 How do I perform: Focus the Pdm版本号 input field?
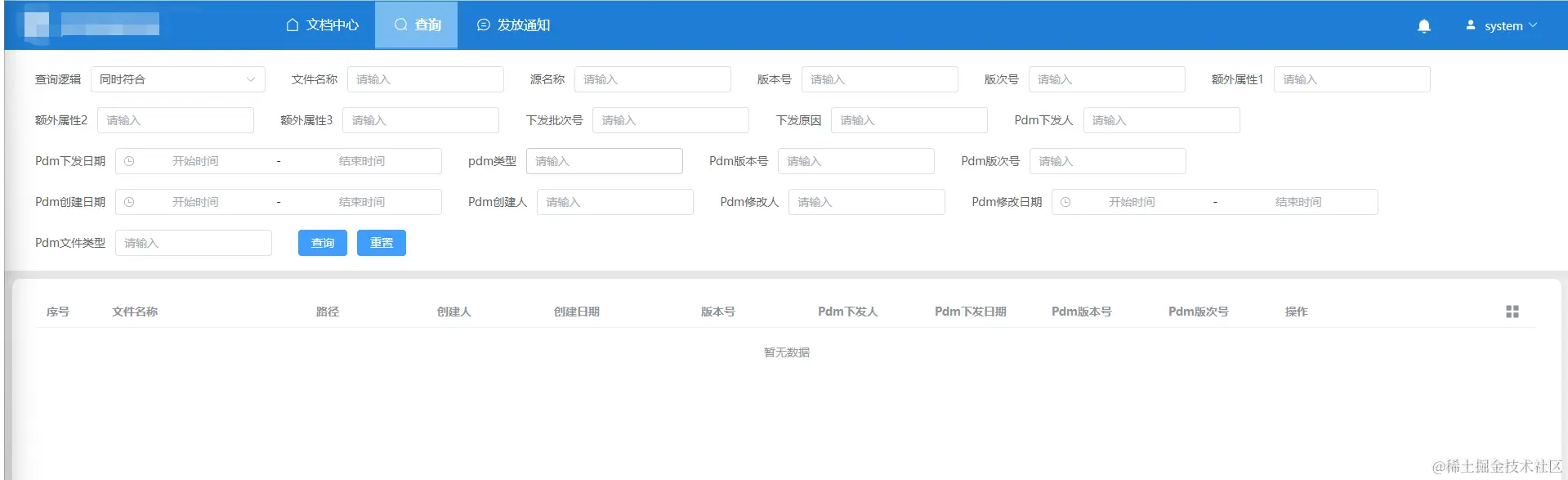856,161
